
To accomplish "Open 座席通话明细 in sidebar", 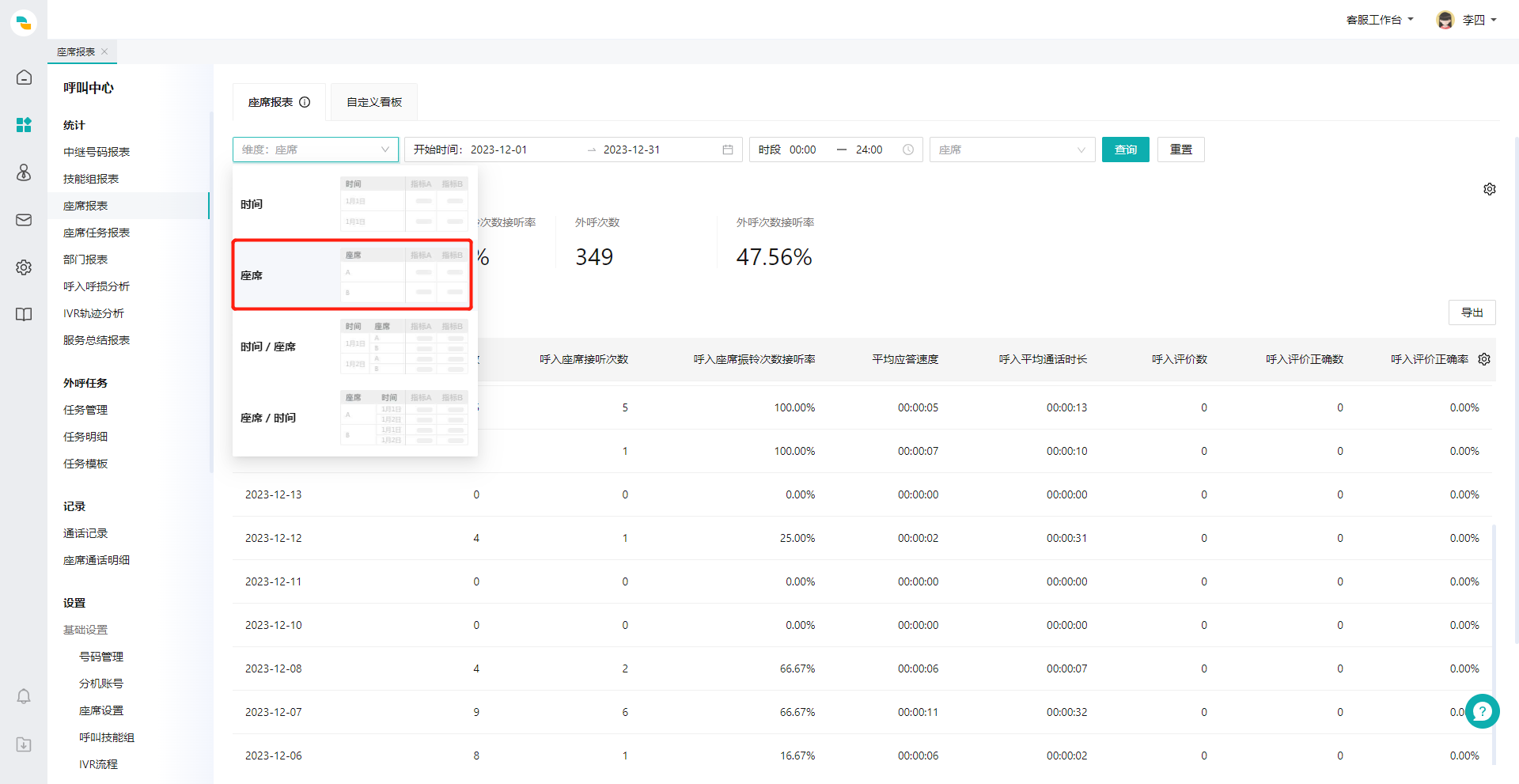I will point(97,560).
